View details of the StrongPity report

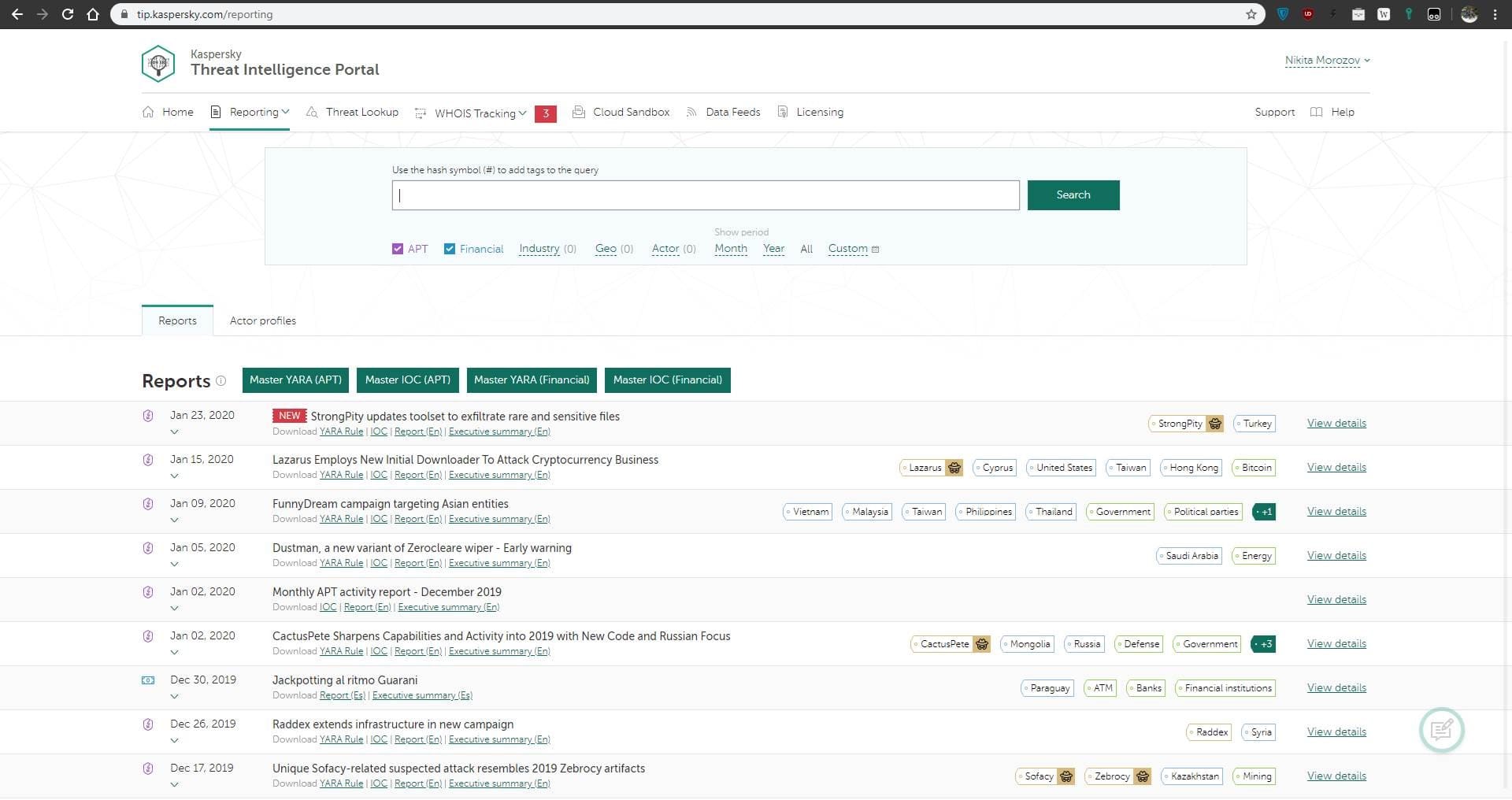tap(1336, 424)
